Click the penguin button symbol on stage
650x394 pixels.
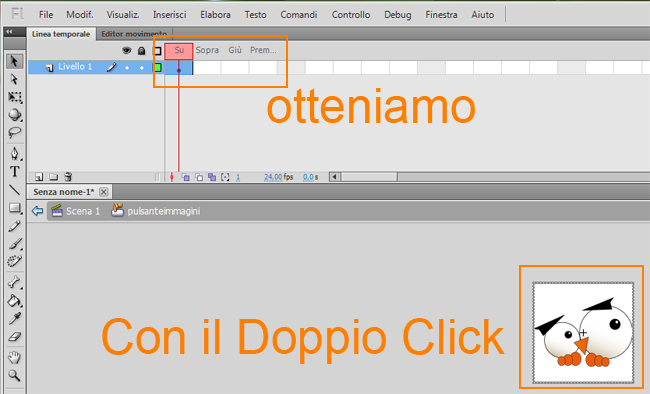[583, 333]
